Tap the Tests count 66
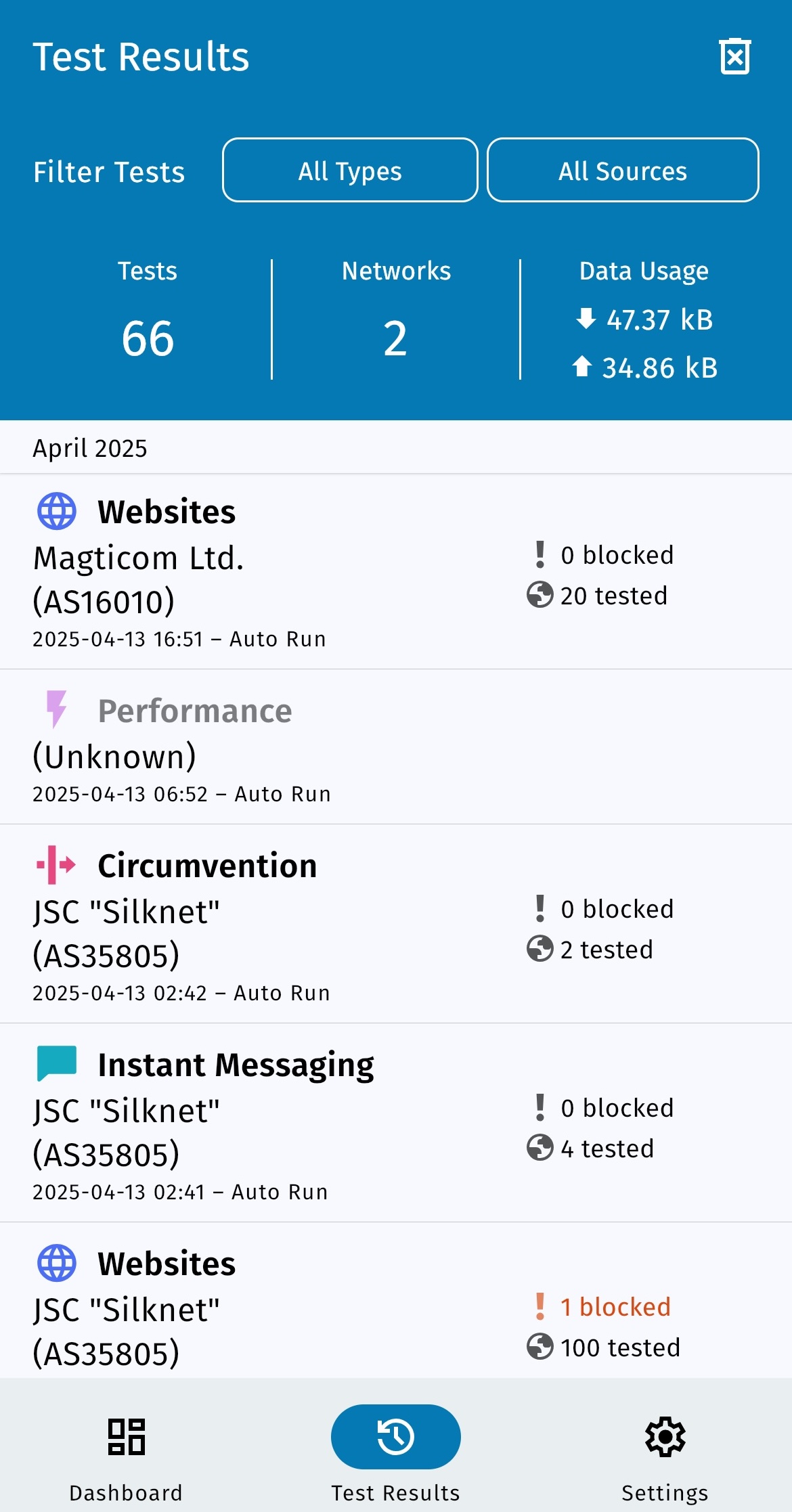The width and height of the screenshot is (792, 1512). 148,338
